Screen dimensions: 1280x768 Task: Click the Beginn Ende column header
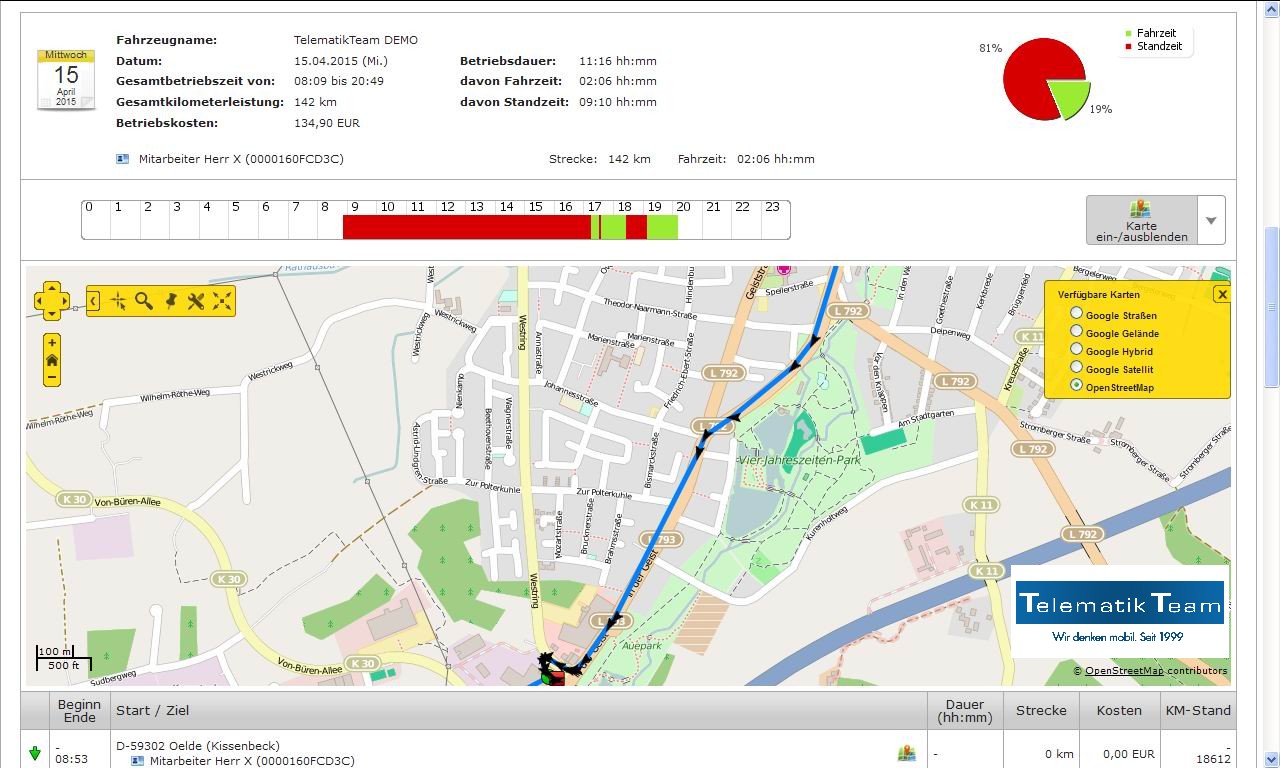pyautogui.click(x=79, y=710)
